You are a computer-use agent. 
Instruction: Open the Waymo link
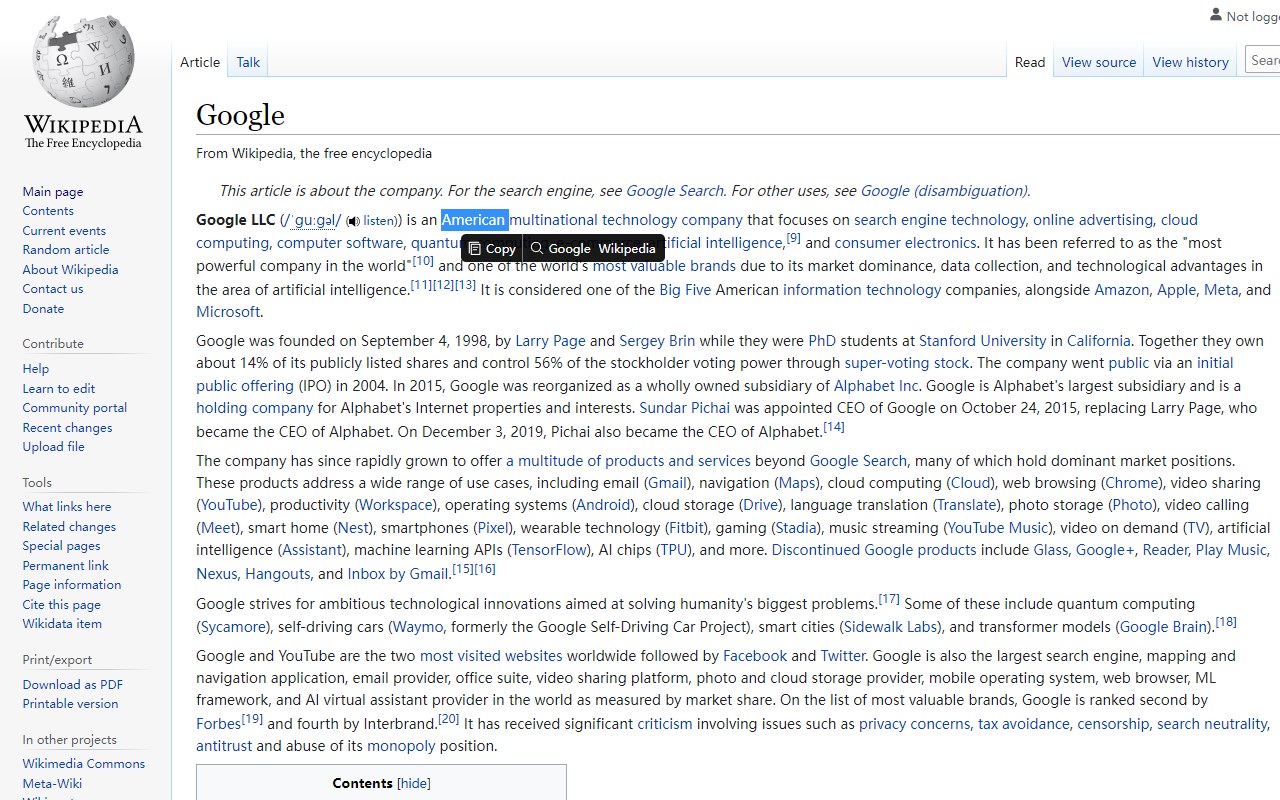point(417,627)
